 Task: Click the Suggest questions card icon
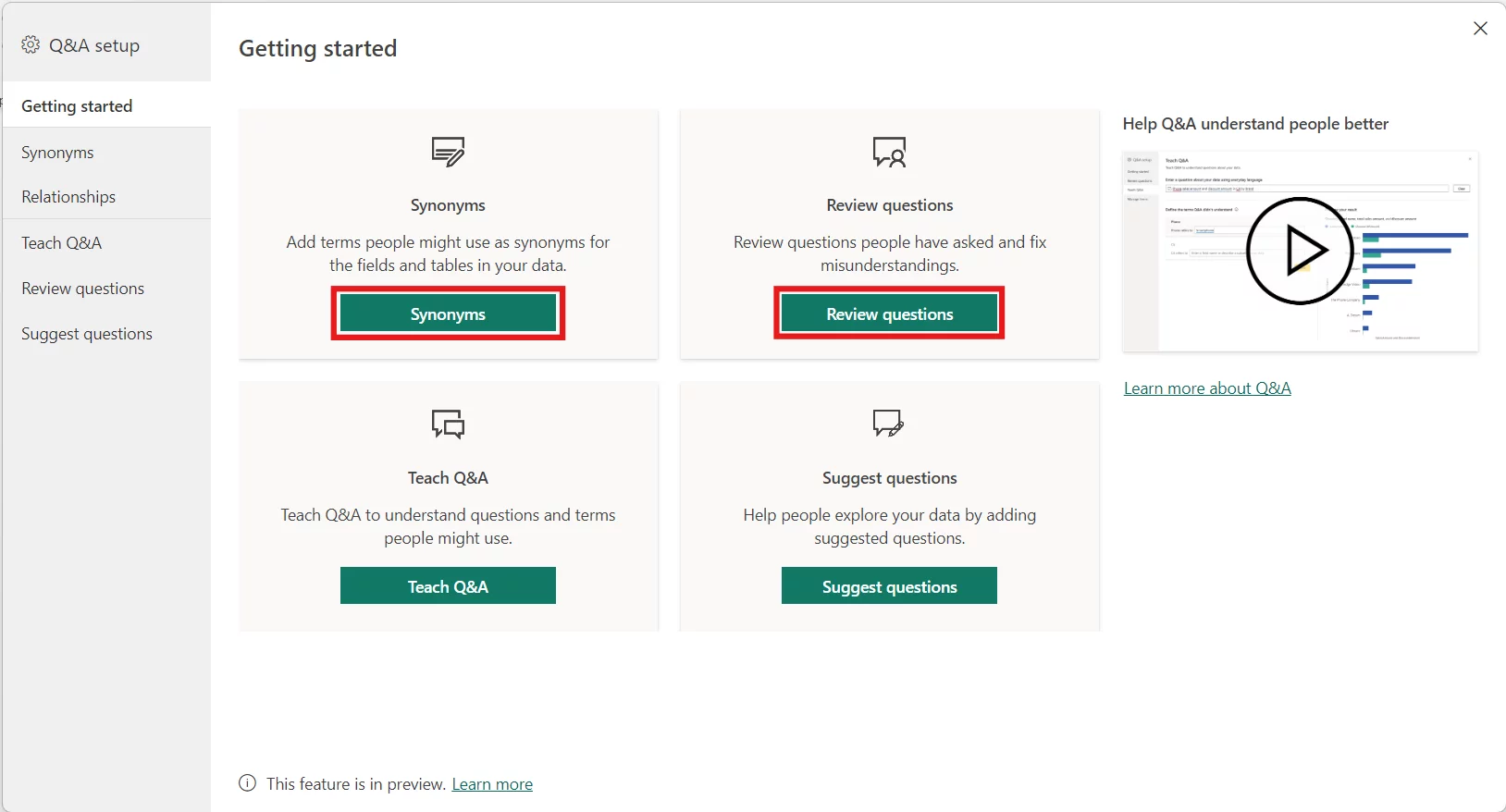pyautogui.click(x=888, y=424)
